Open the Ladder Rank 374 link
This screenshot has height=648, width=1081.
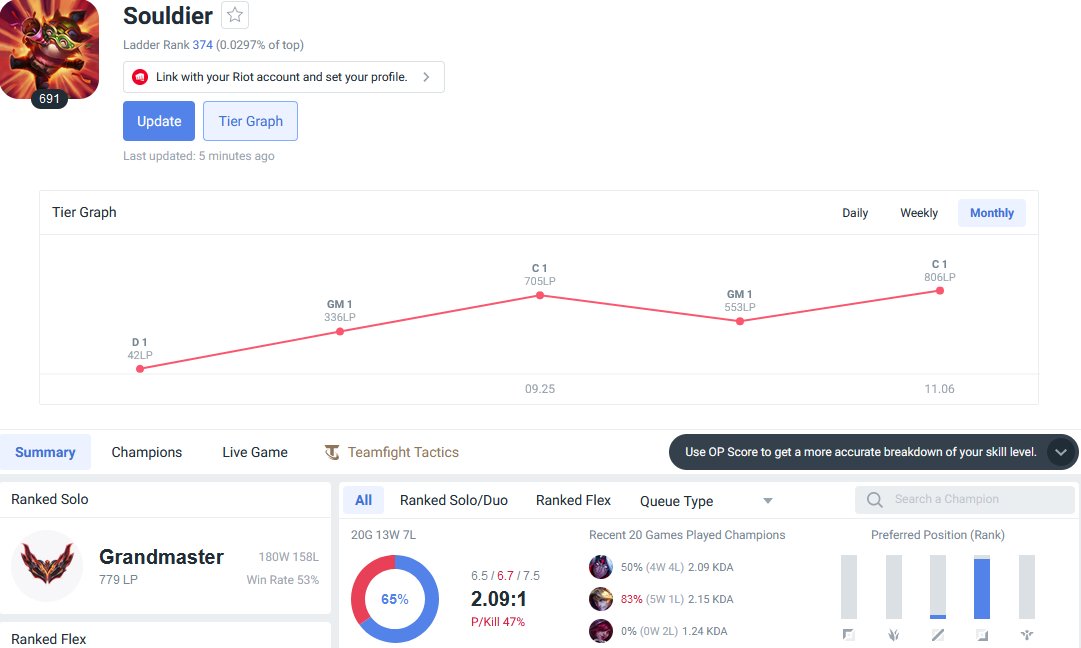(202, 45)
